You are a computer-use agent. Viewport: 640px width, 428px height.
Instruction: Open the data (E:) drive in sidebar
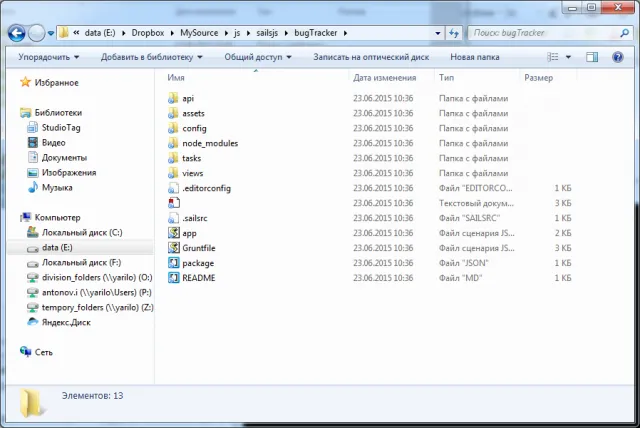pyautogui.click(x=57, y=248)
